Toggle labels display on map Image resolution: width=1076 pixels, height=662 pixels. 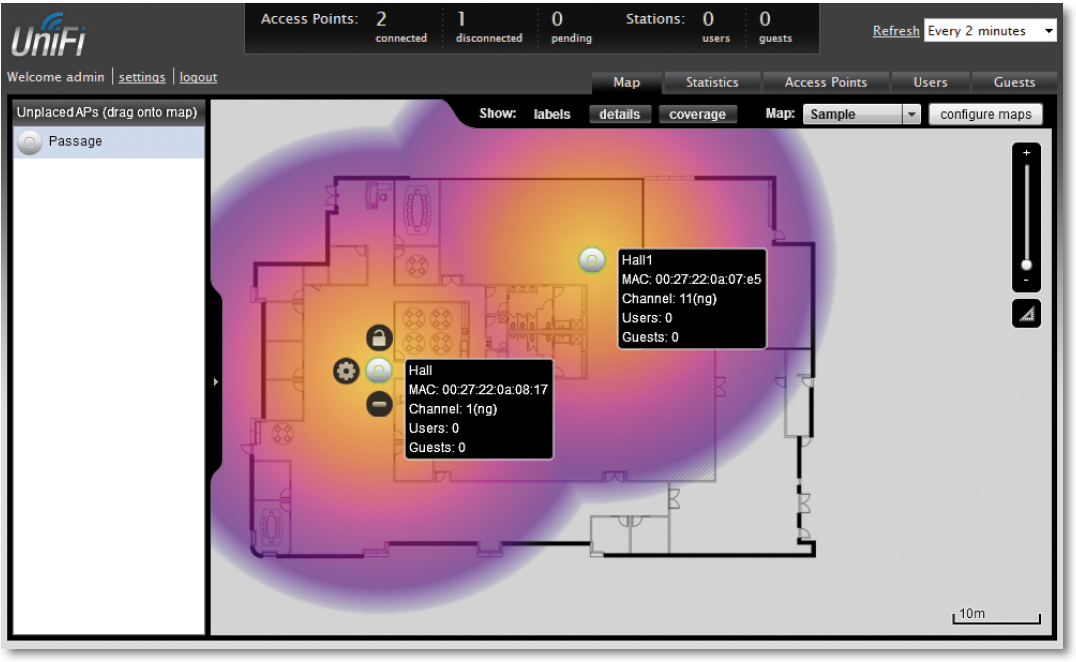[551, 115]
